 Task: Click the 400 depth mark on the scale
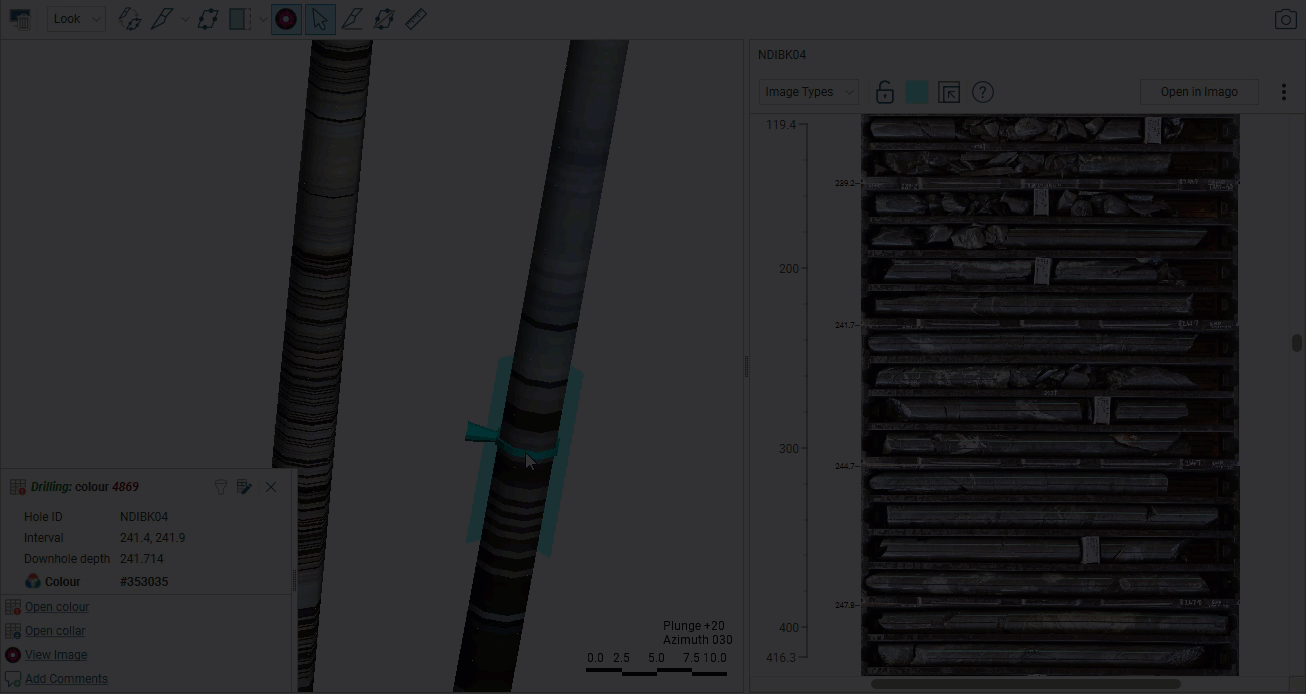pyautogui.click(x=789, y=628)
